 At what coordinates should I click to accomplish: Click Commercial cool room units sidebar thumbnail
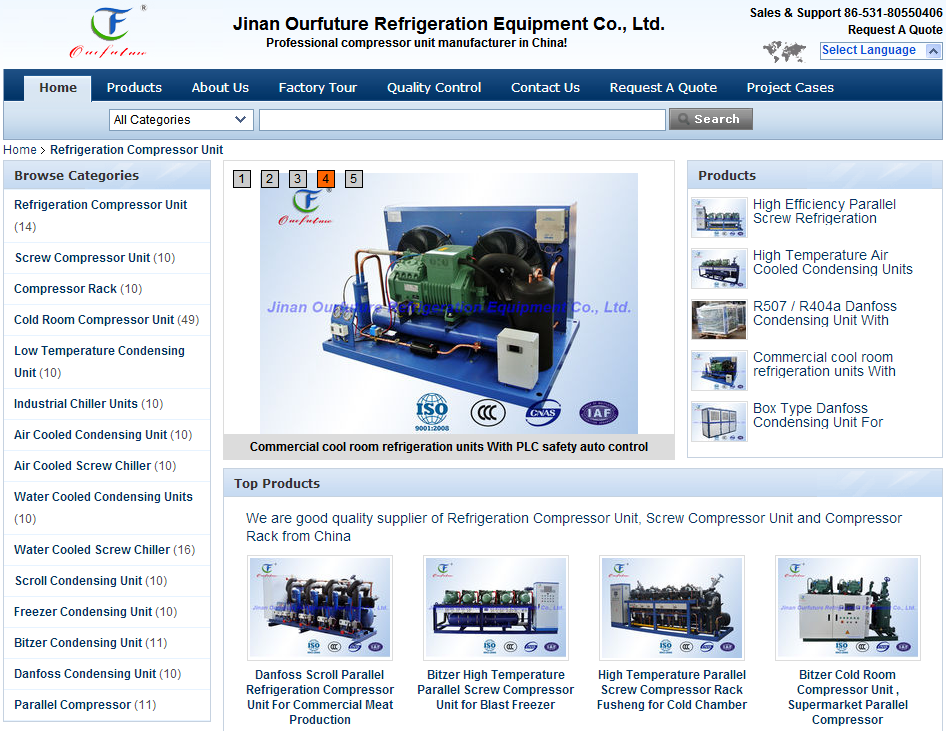point(719,371)
